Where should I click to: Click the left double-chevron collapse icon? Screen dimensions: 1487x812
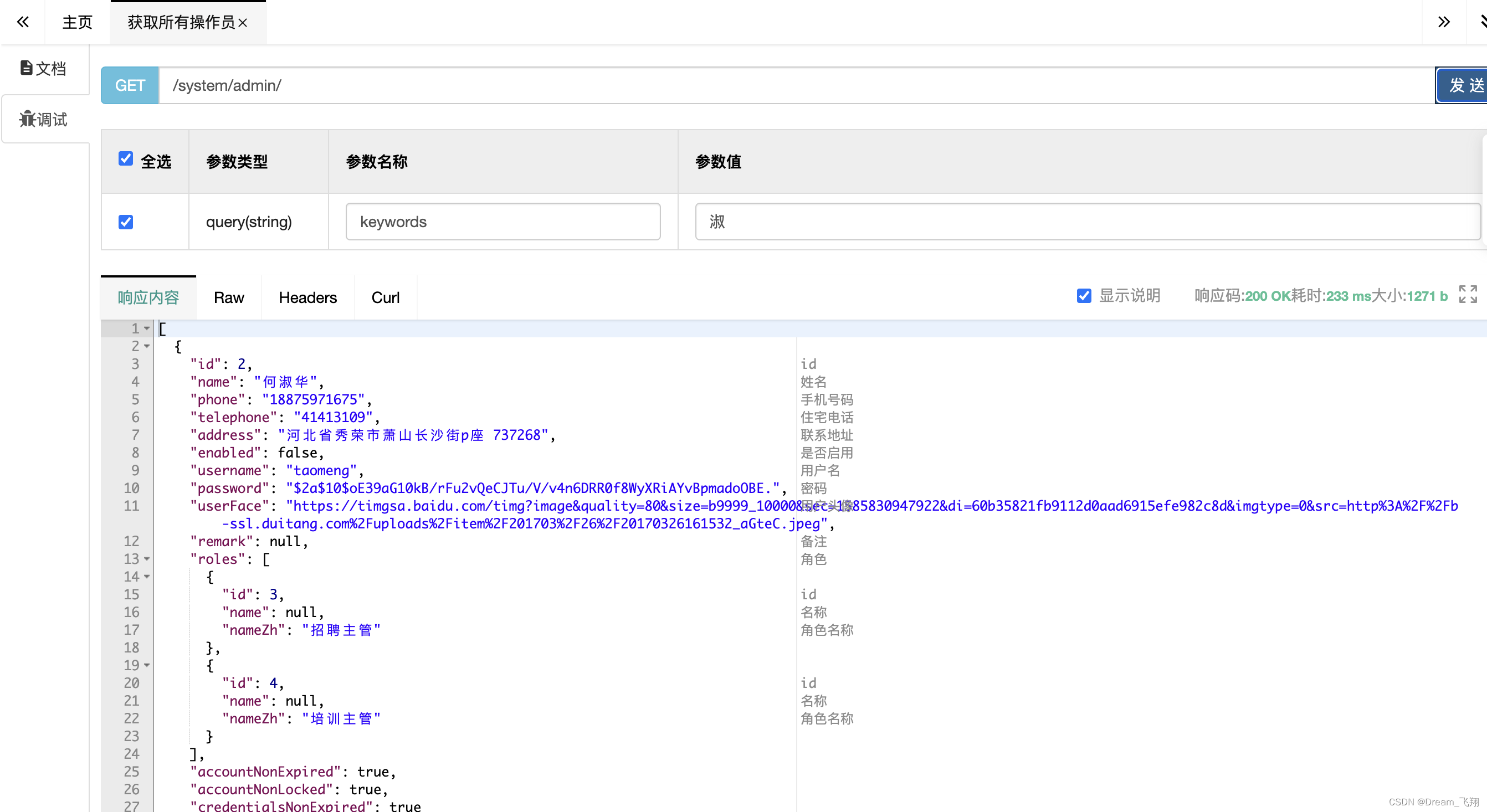click(x=23, y=22)
